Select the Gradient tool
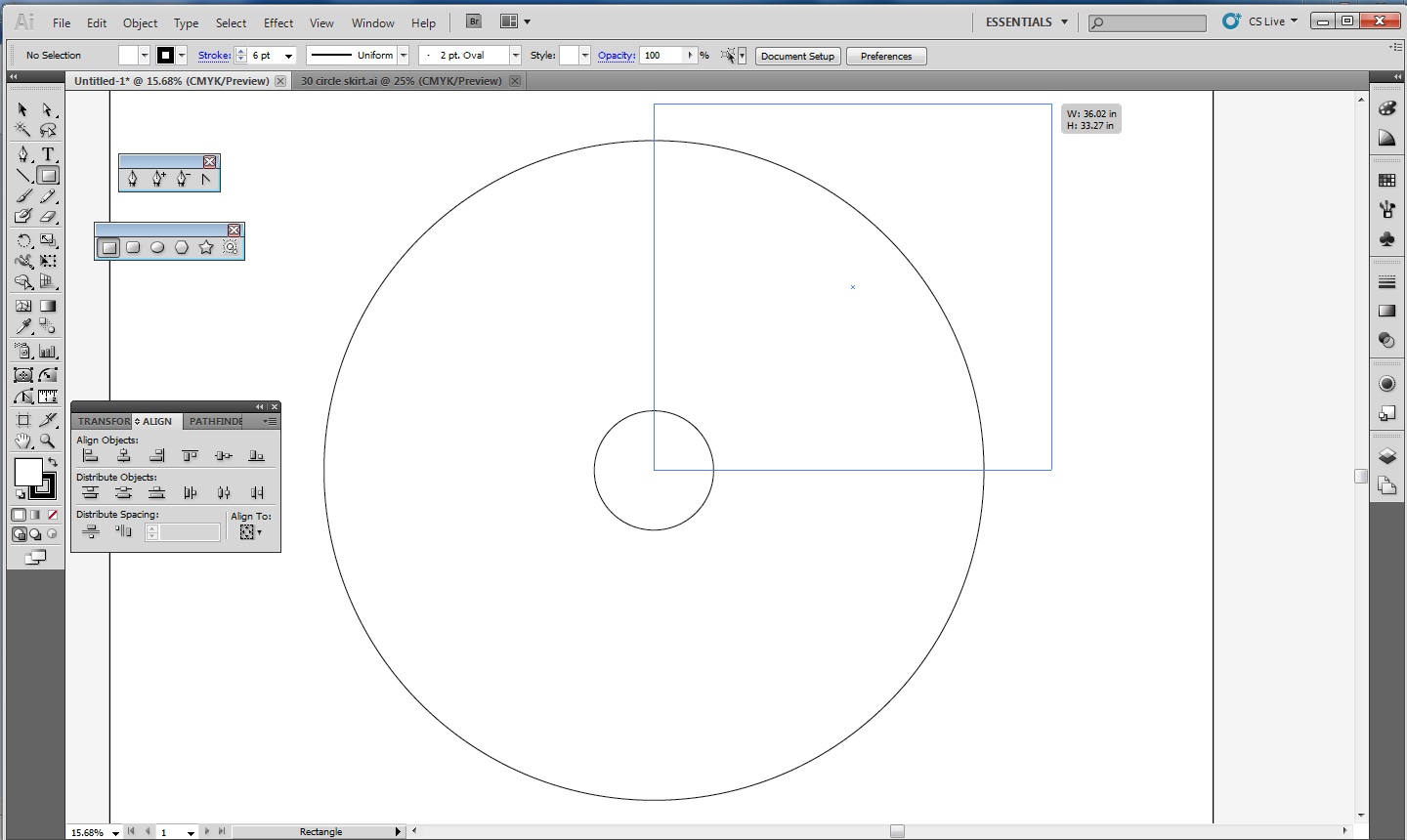The width and height of the screenshot is (1407, 840). tap(48, 306)
